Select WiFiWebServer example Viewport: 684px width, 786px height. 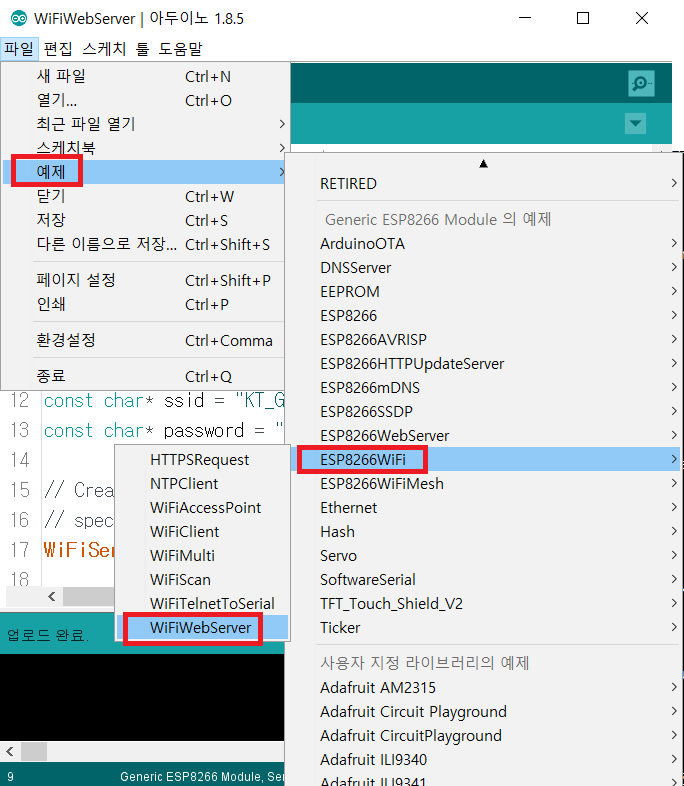point(202,628)
